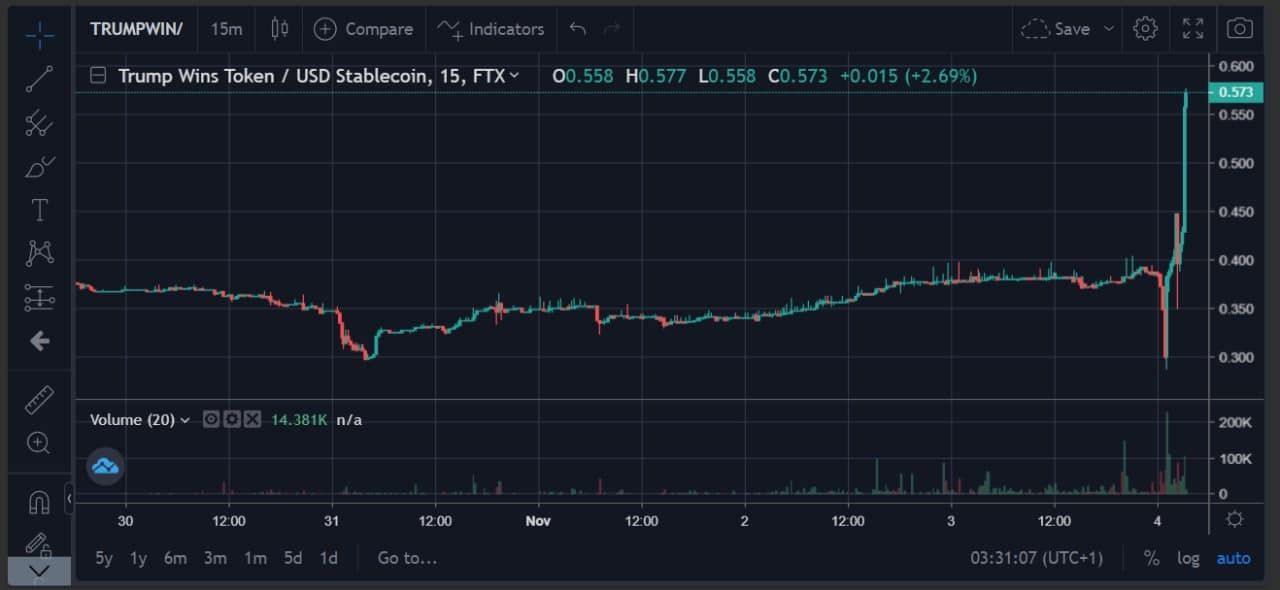The width and height of the screenshot is (1280, 590).
Task: Enable the magnet snapping tool
Action: [40, 501]
